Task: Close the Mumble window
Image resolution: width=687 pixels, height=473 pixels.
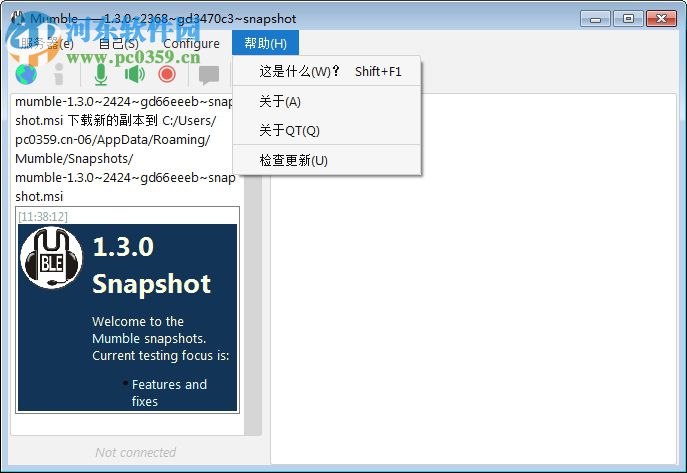Action: (x=661, y=19)
